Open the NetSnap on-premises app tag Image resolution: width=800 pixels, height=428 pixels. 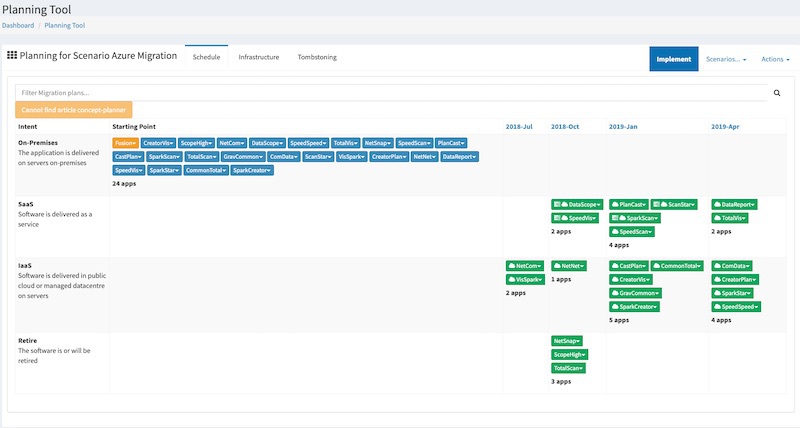tap(378, 143)
